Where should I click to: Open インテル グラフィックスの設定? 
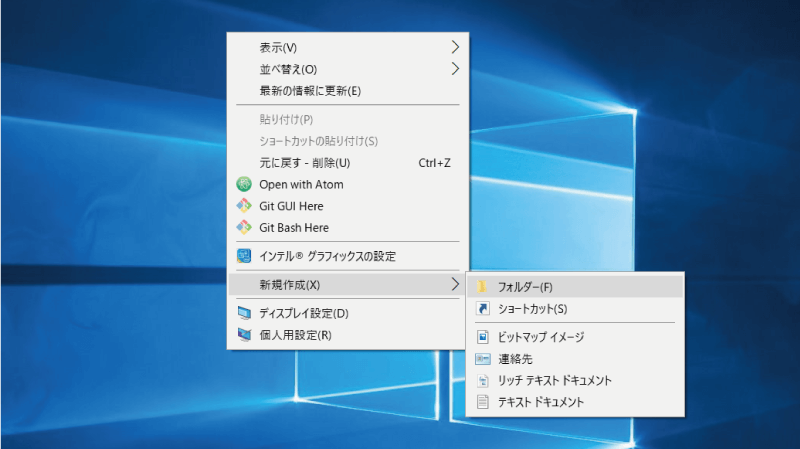pos(347,256)
